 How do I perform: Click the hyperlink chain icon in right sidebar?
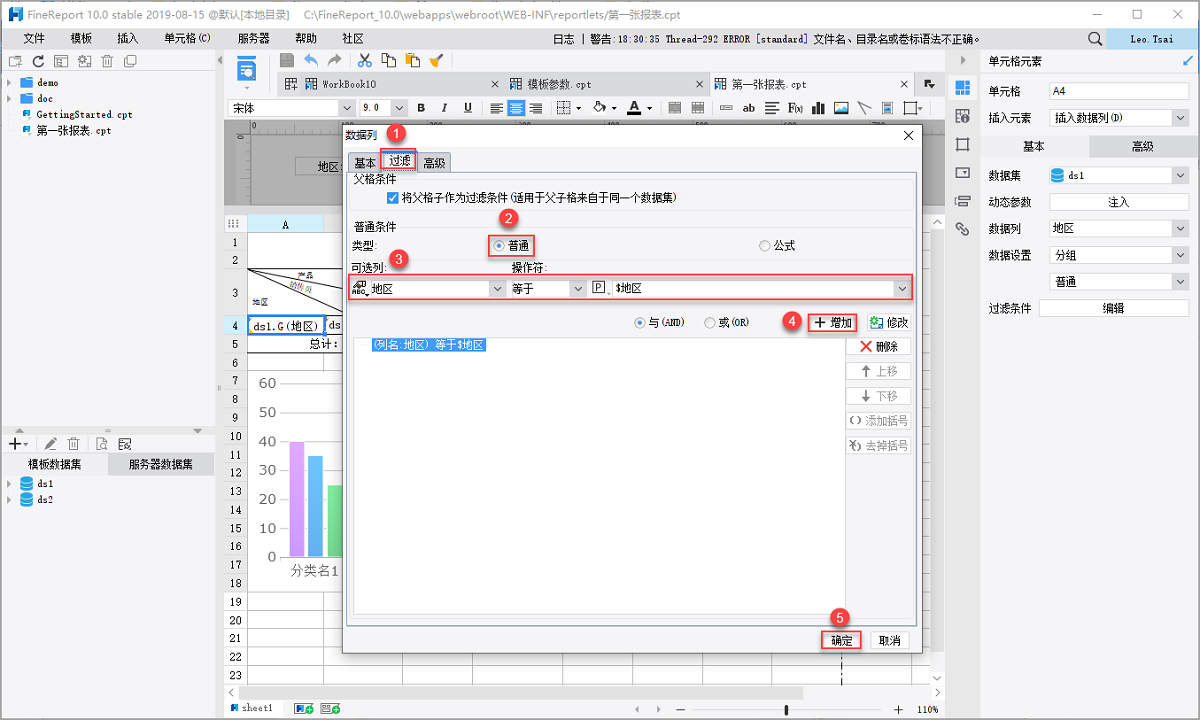[x=962, y=228]
